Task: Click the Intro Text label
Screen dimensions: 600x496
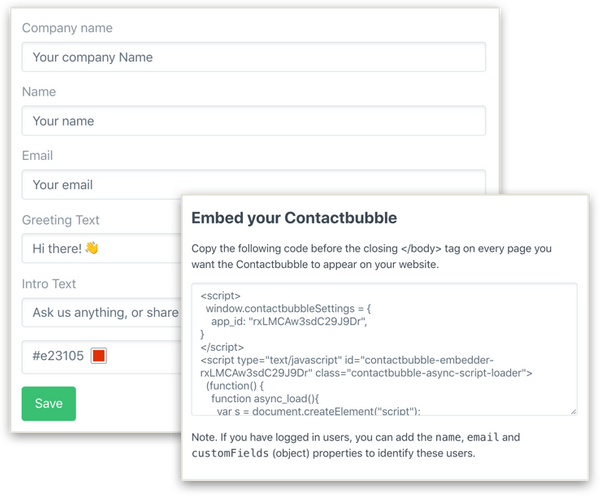Action: pos(49,284)
